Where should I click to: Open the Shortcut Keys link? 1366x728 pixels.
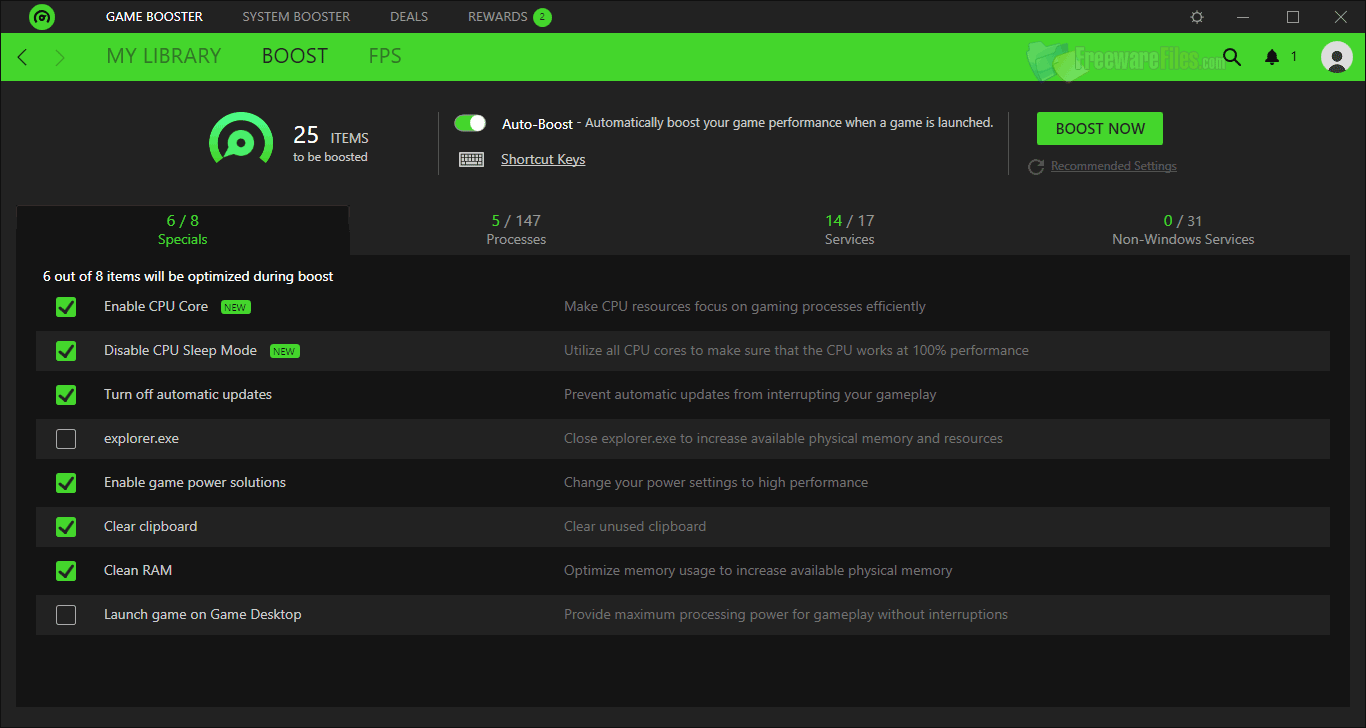point(542,158)
